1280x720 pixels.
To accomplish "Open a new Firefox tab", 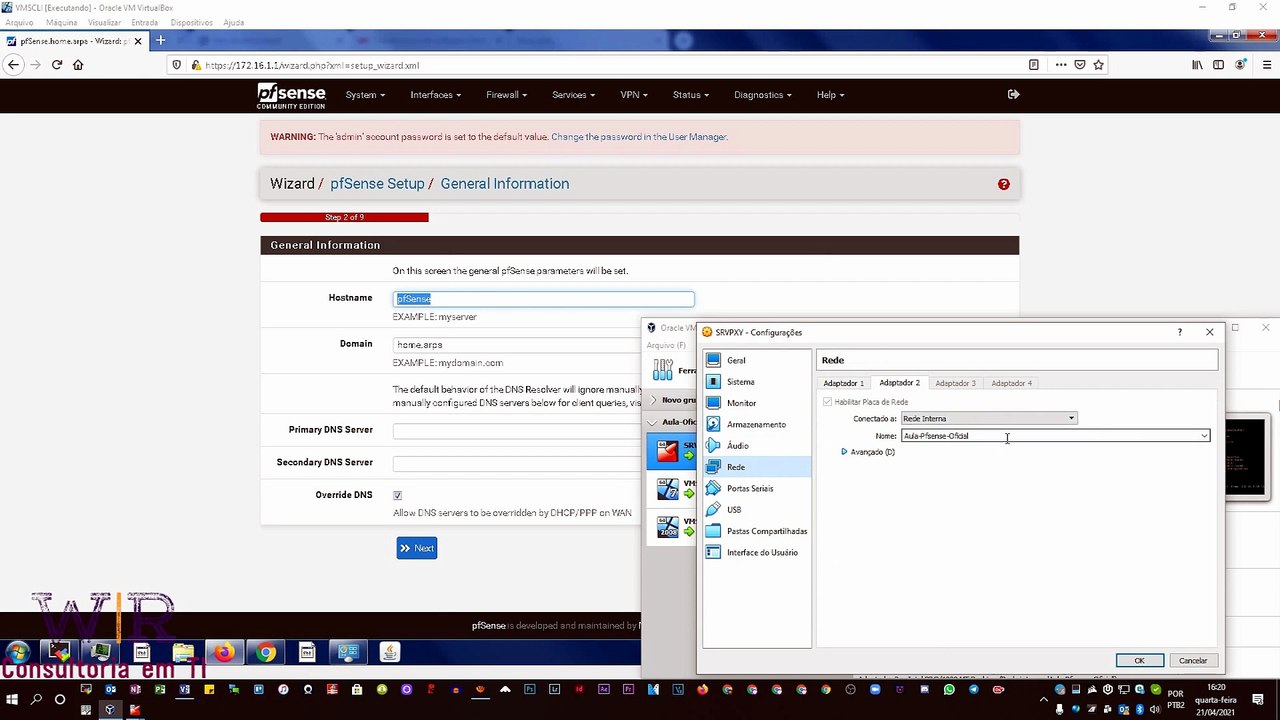I will pyautogui.click(x=160, y=41).
